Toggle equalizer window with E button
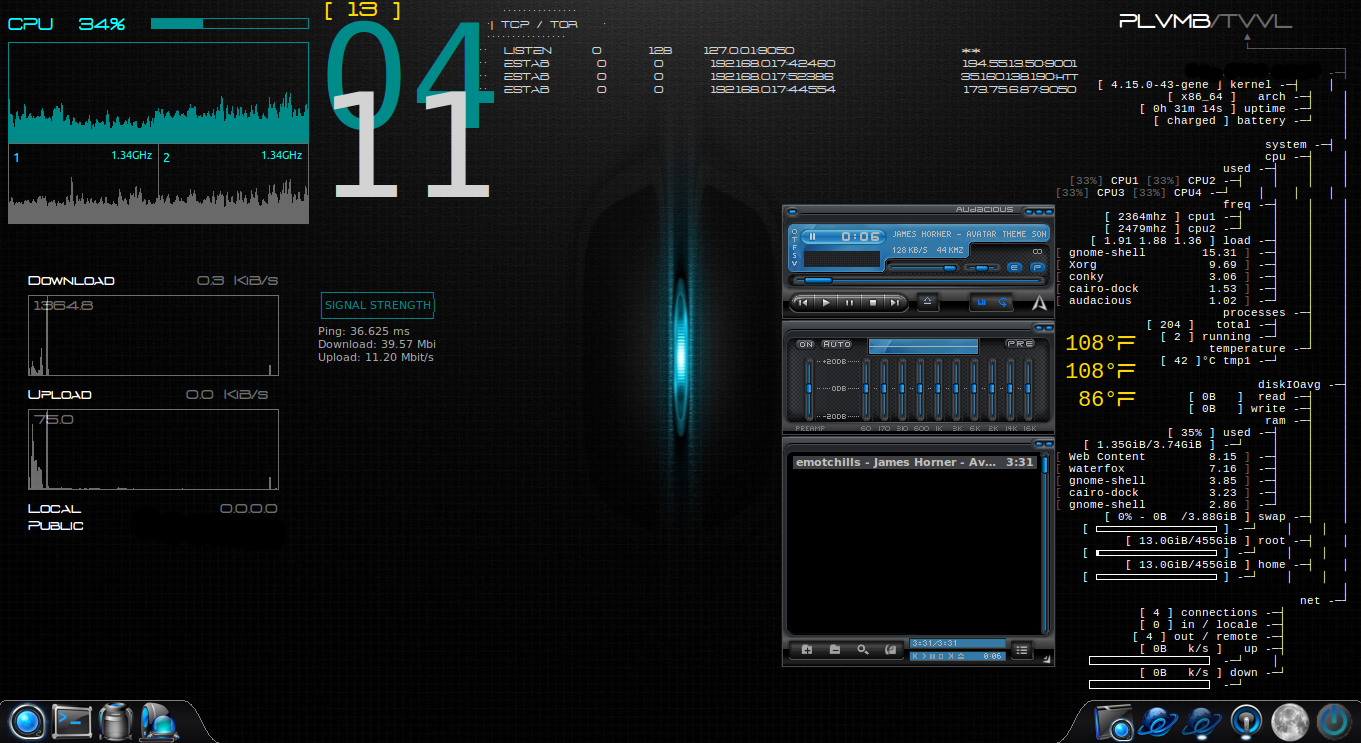This screenshot has height=743, width=1361. [1014, 267]
